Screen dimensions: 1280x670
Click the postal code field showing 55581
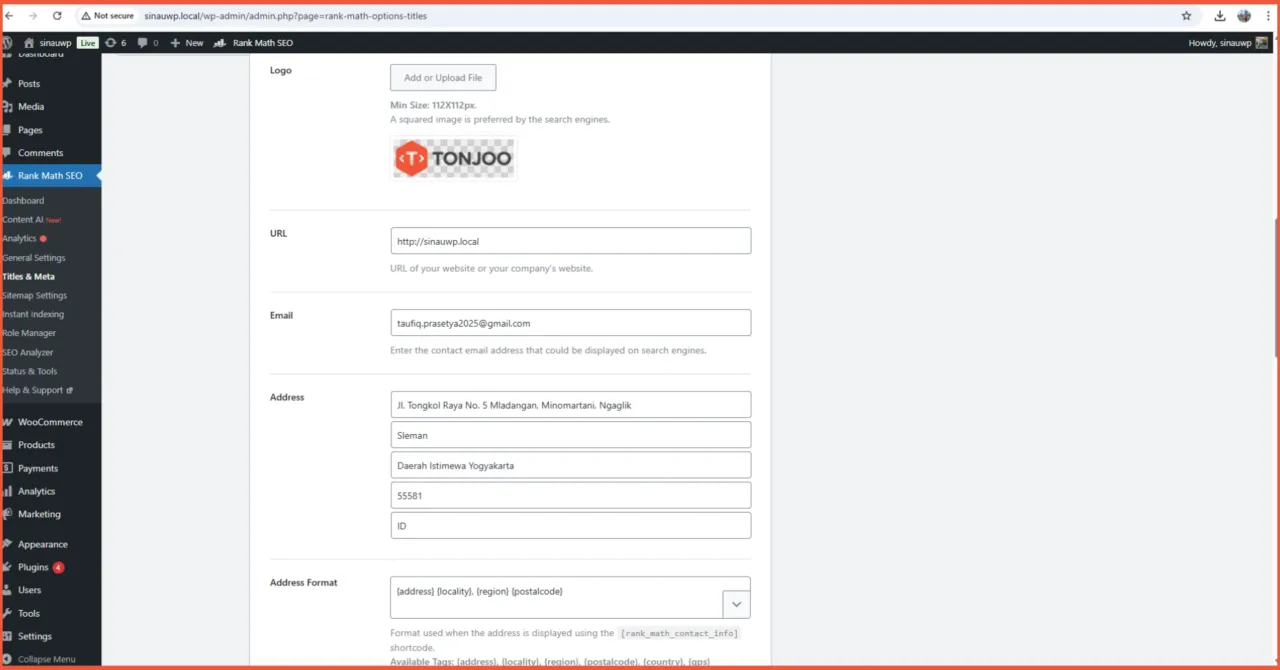pyautogui.click(x=570, y=495)
